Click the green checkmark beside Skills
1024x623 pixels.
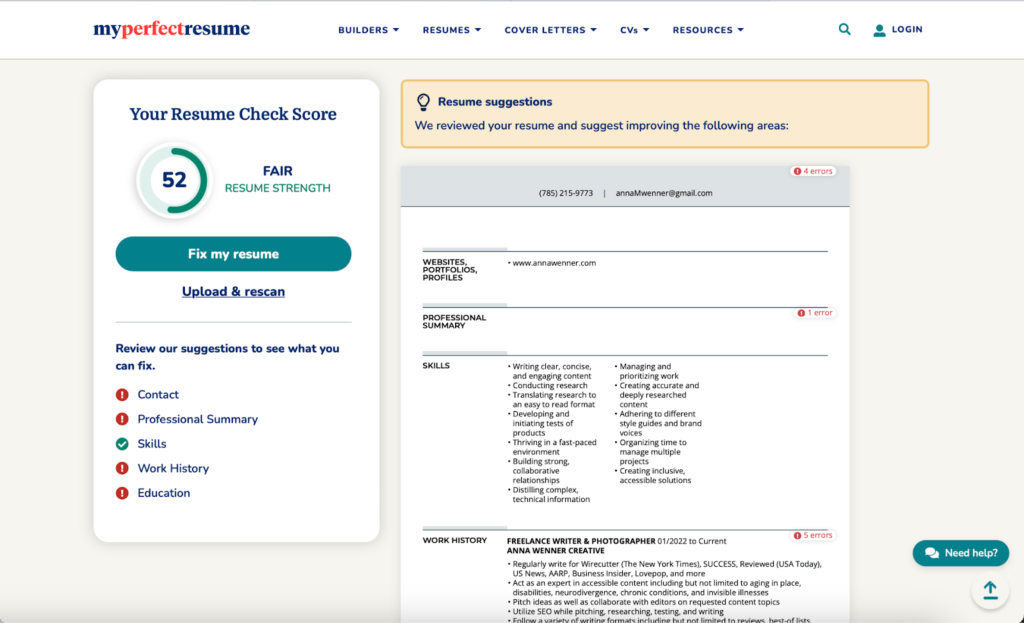(x=122, y=443)
